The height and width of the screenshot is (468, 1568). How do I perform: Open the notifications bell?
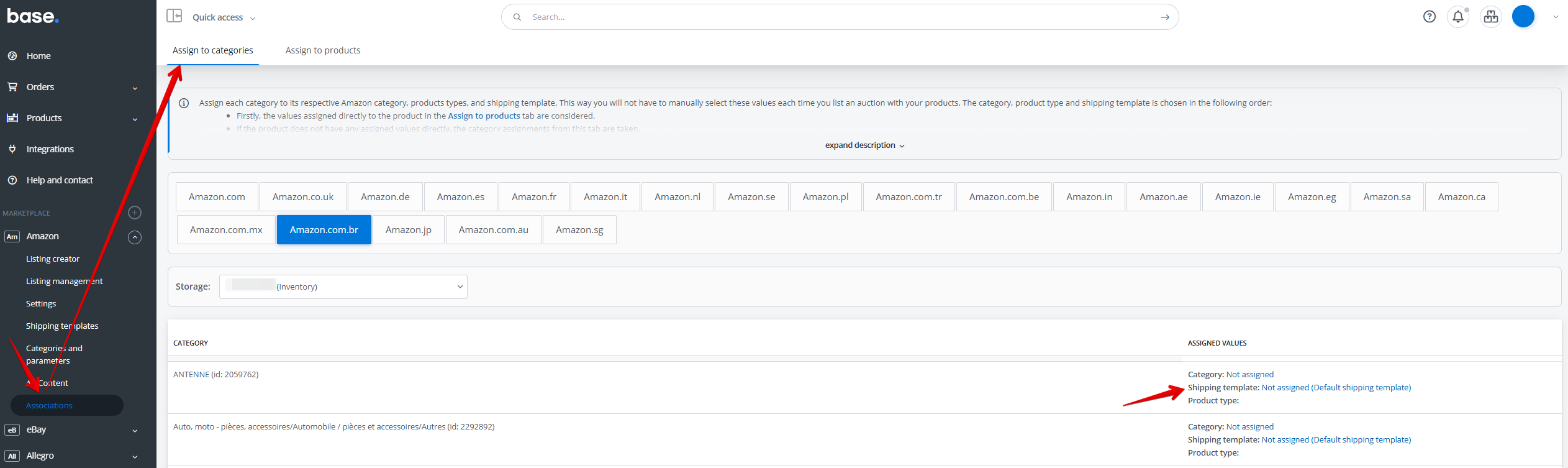pos(1457,17)
